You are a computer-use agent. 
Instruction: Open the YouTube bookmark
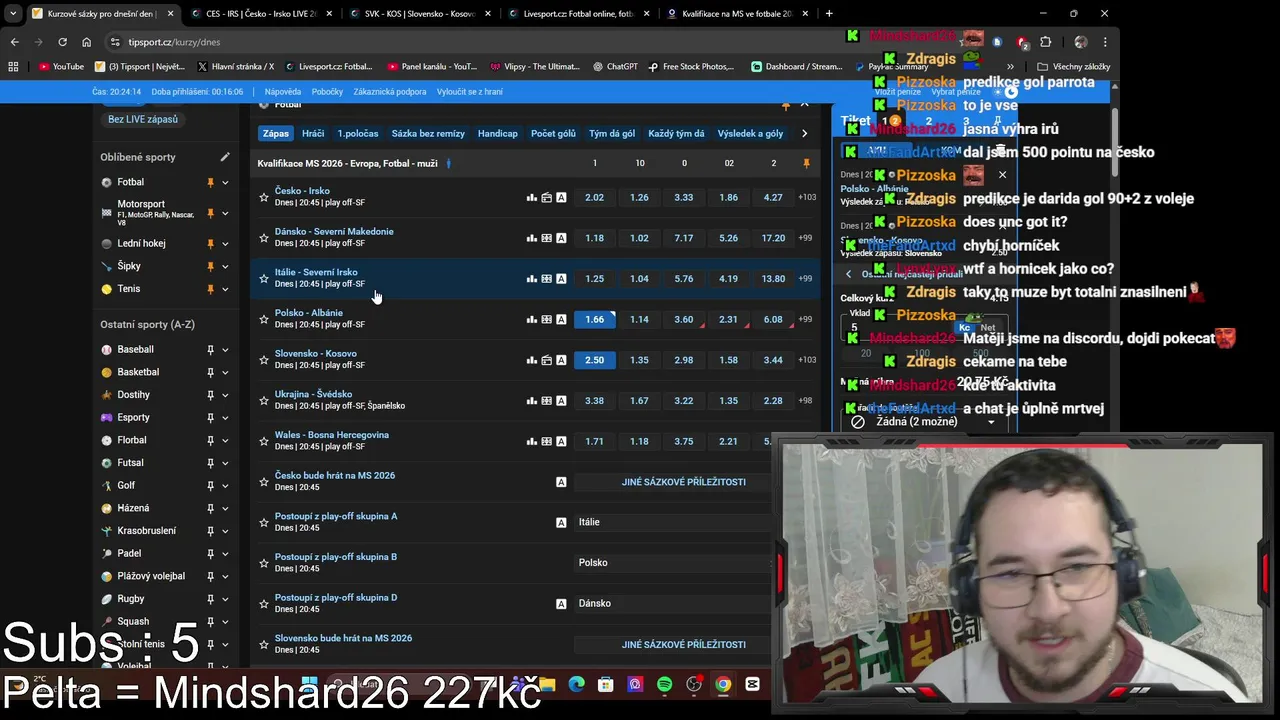coord(62,67)
